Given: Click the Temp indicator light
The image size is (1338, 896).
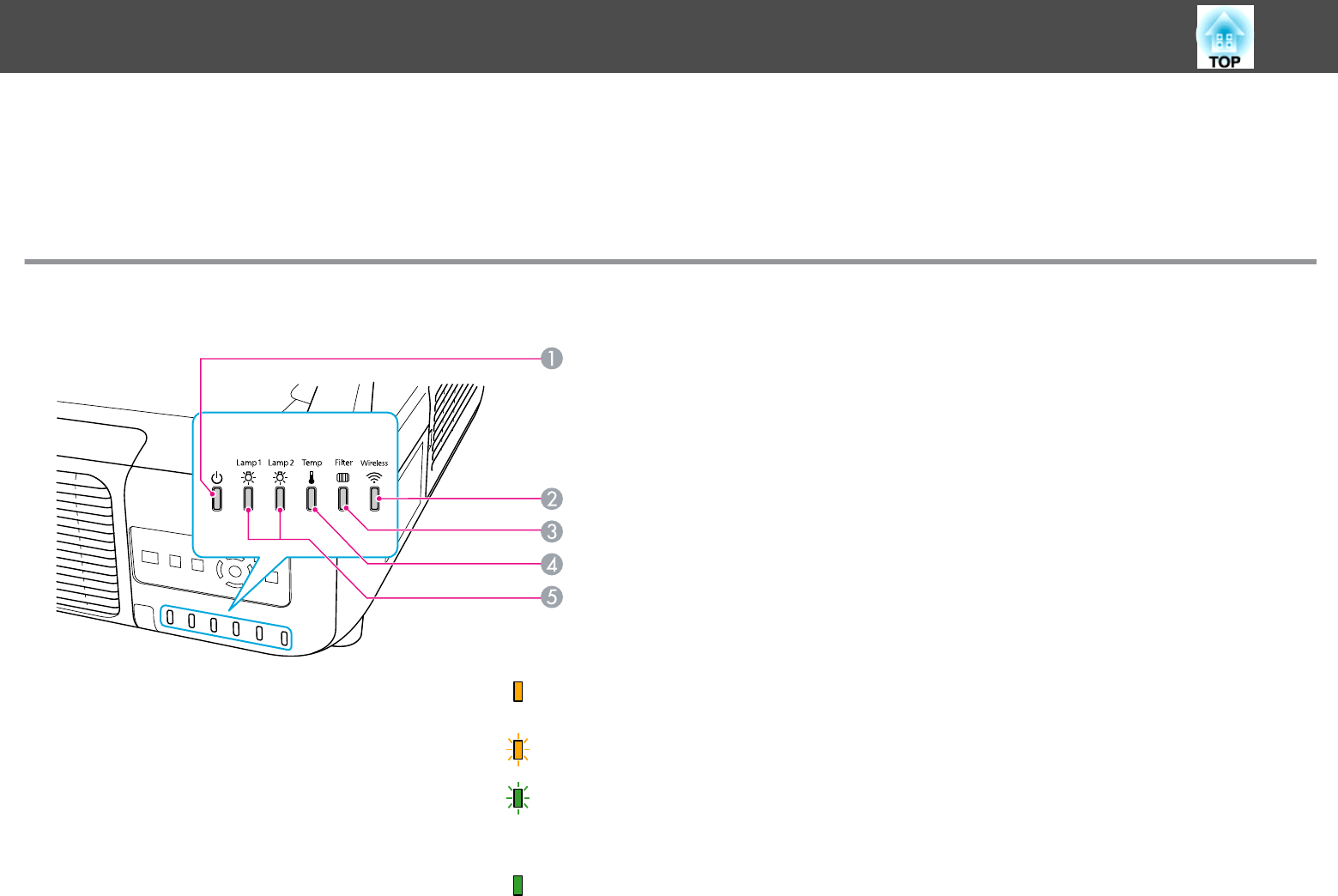Looking at the screenshot, I should coord(312,499).
